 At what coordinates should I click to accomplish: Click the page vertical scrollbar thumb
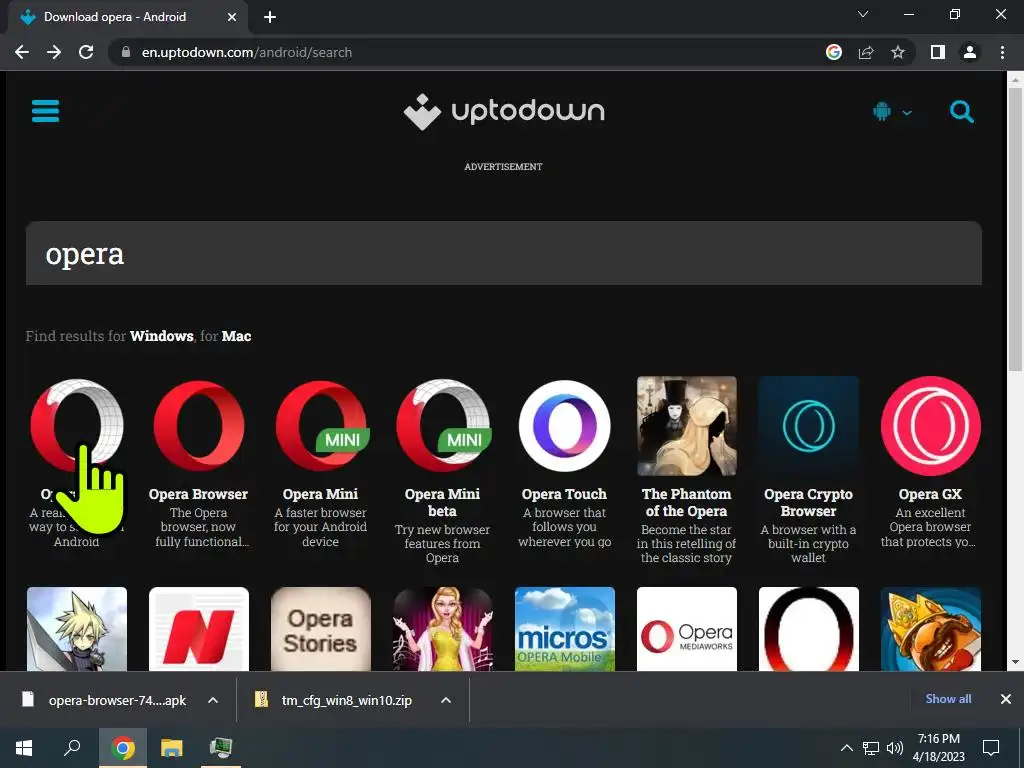(x=1015, y=229)
